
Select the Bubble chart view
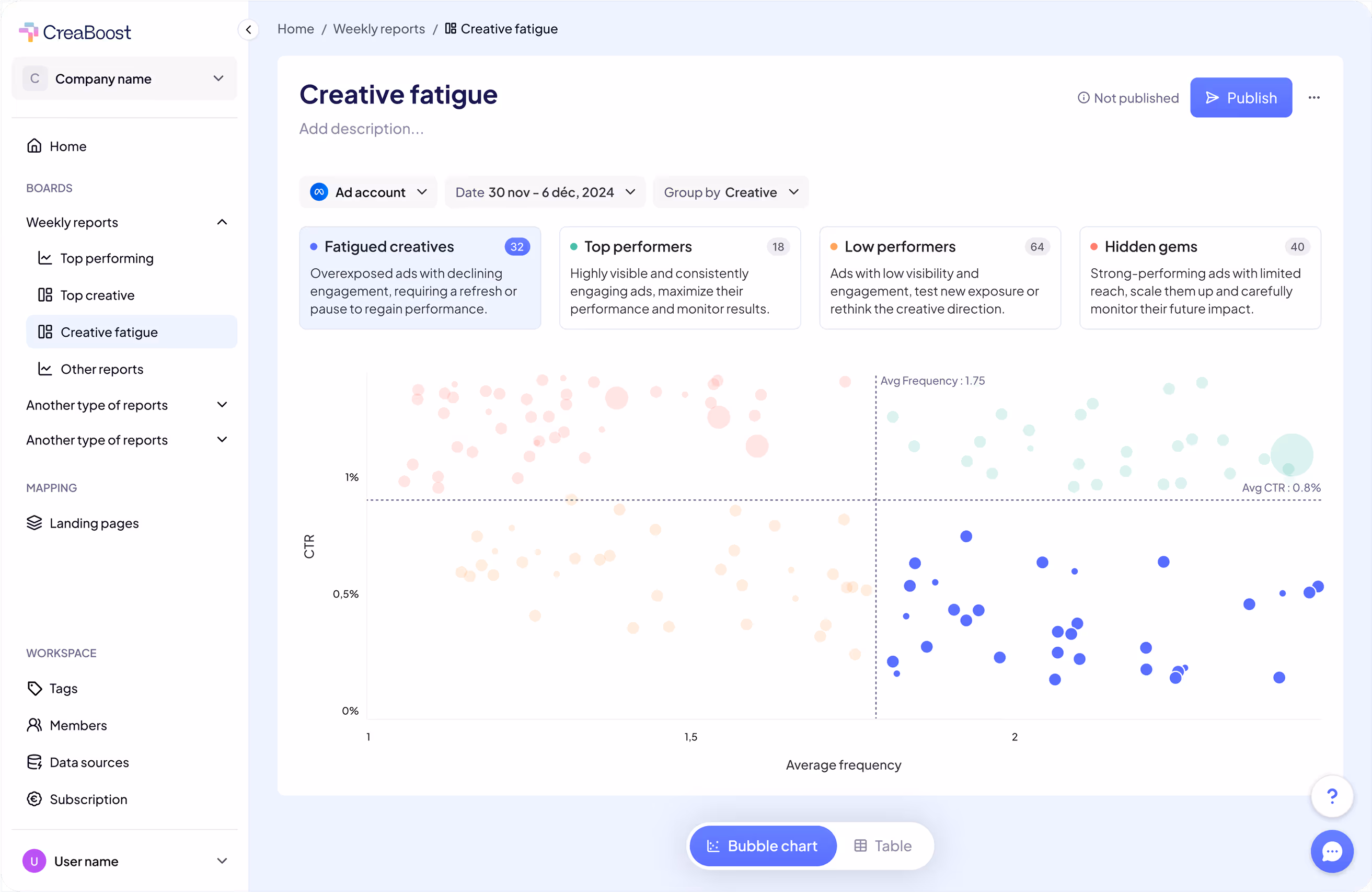(x=763, y=846)
